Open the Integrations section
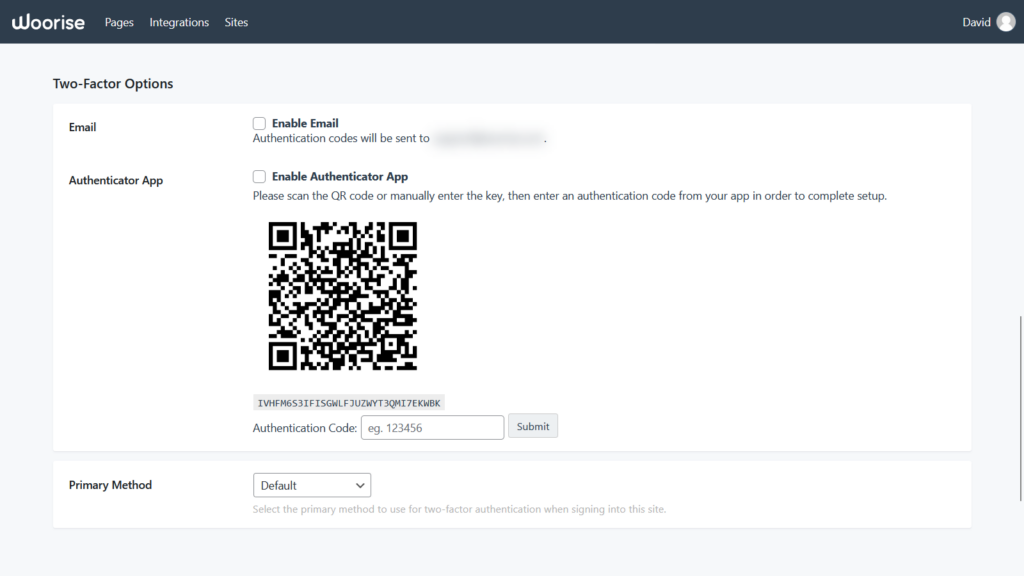The width and height of the screenshot is (1024, 576). (x=178, y=22)
